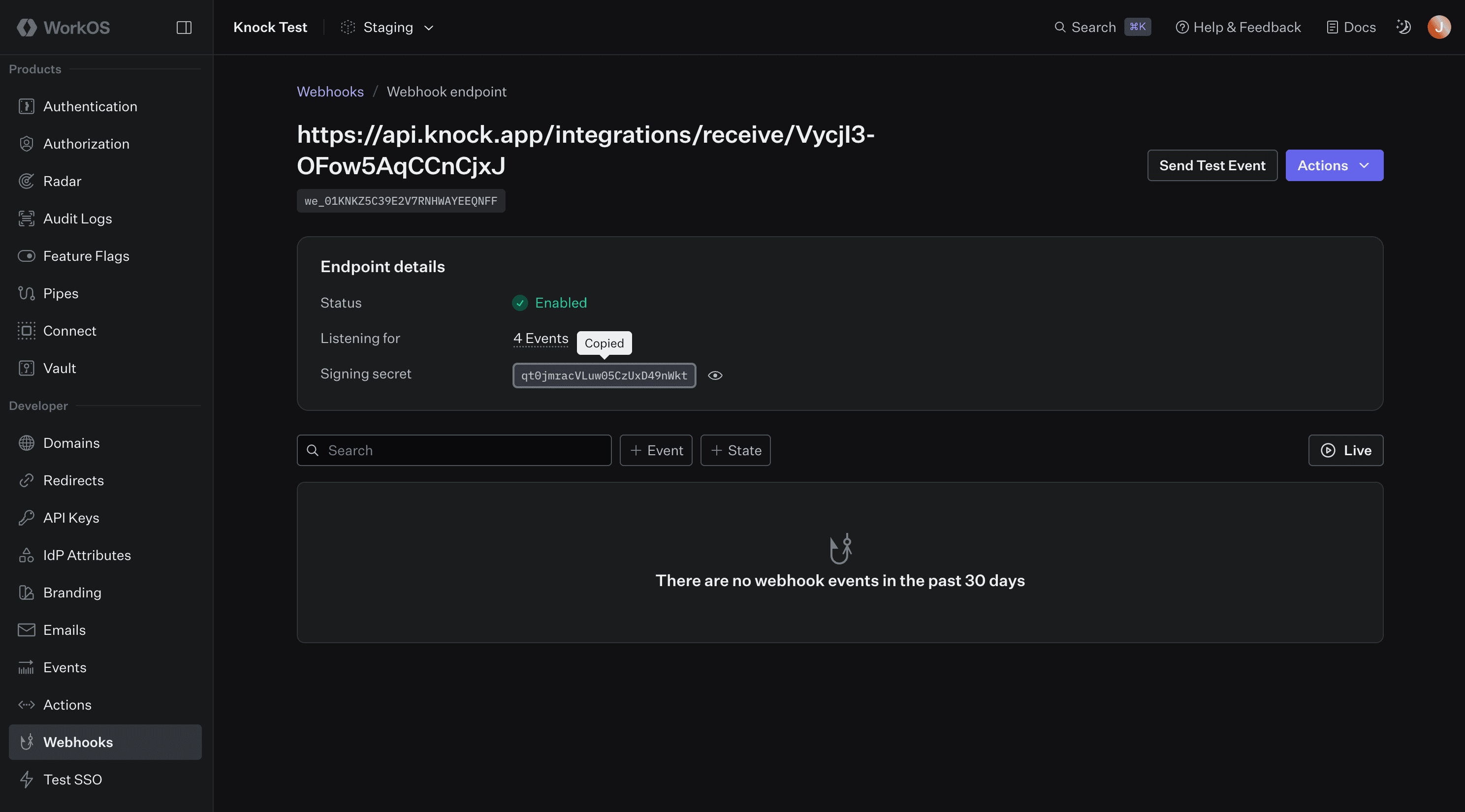This screenshot has width=1465, height=812.
Task: Click the Send Test Event button
Action: [x=1212, y=165]
